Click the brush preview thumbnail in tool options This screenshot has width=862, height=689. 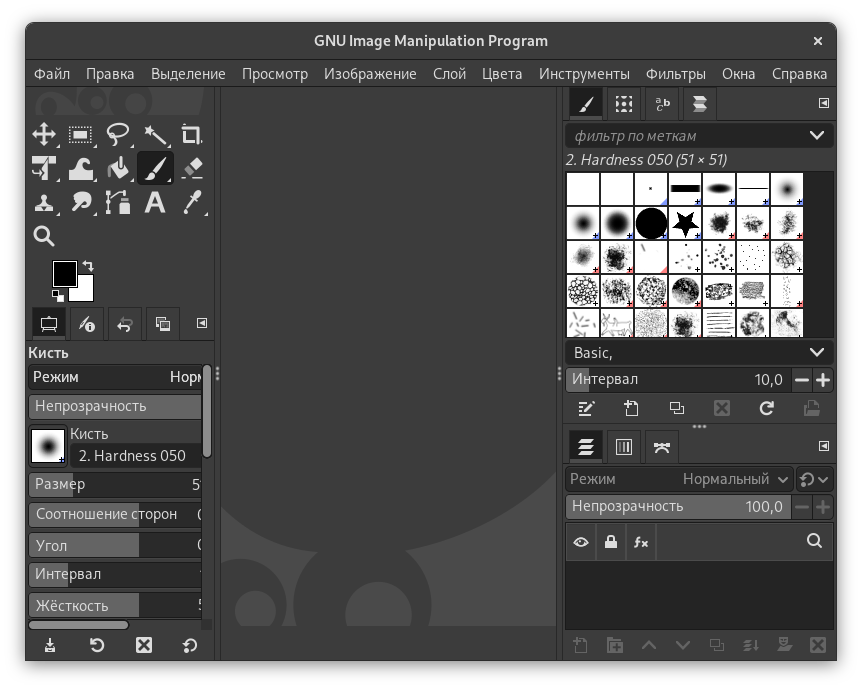tap(48, 445)
